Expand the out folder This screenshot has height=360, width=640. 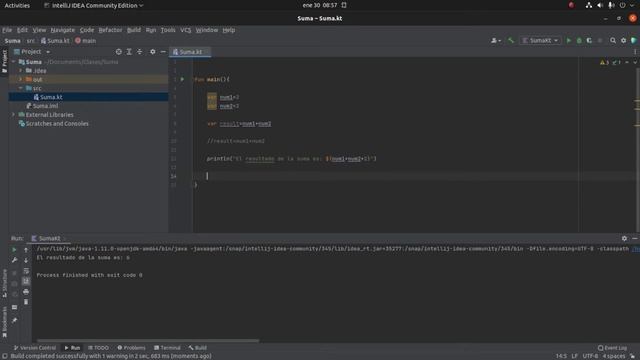[20, 79]
